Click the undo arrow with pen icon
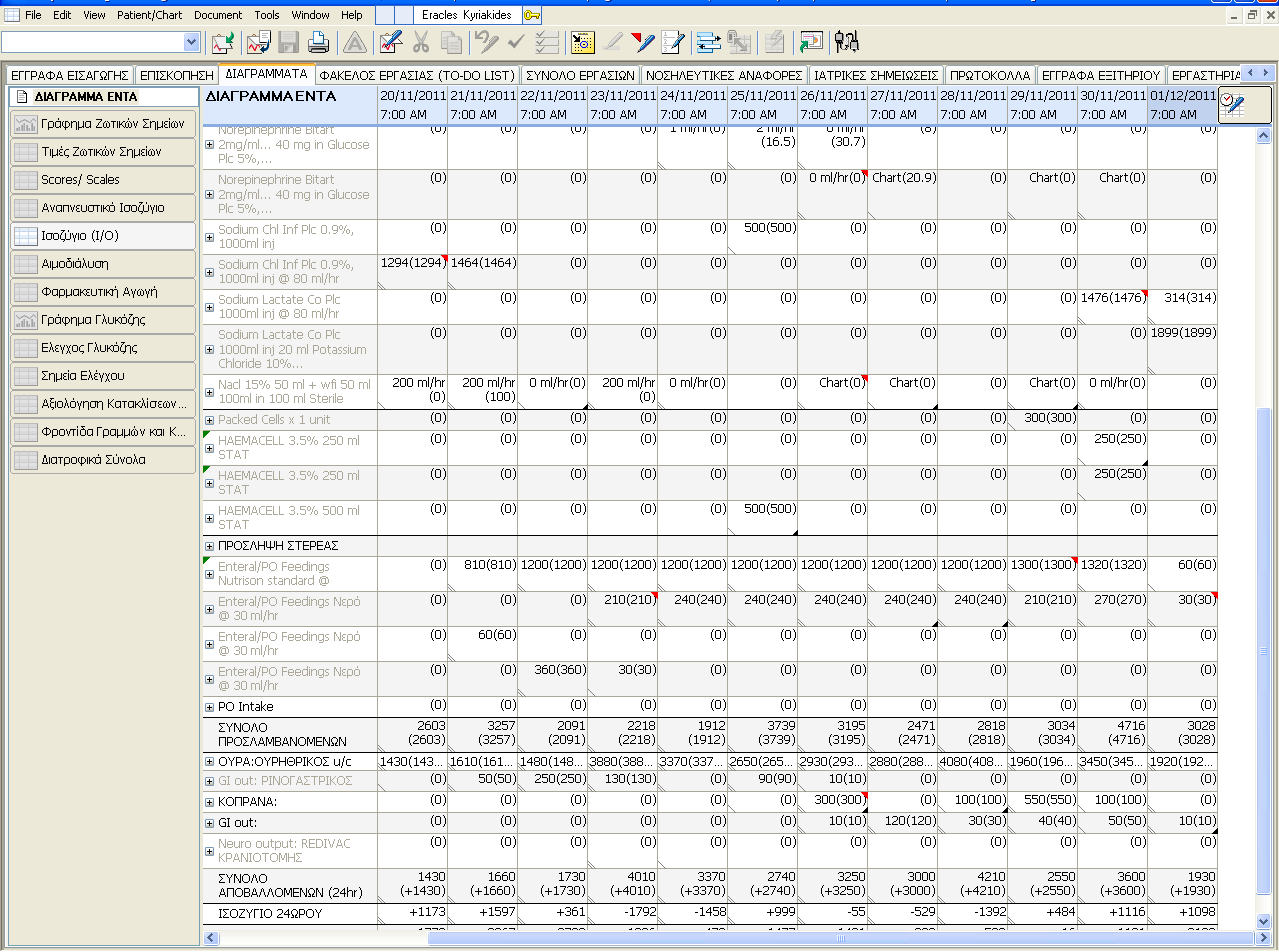1279x952 pixels. tap(487, 42)
